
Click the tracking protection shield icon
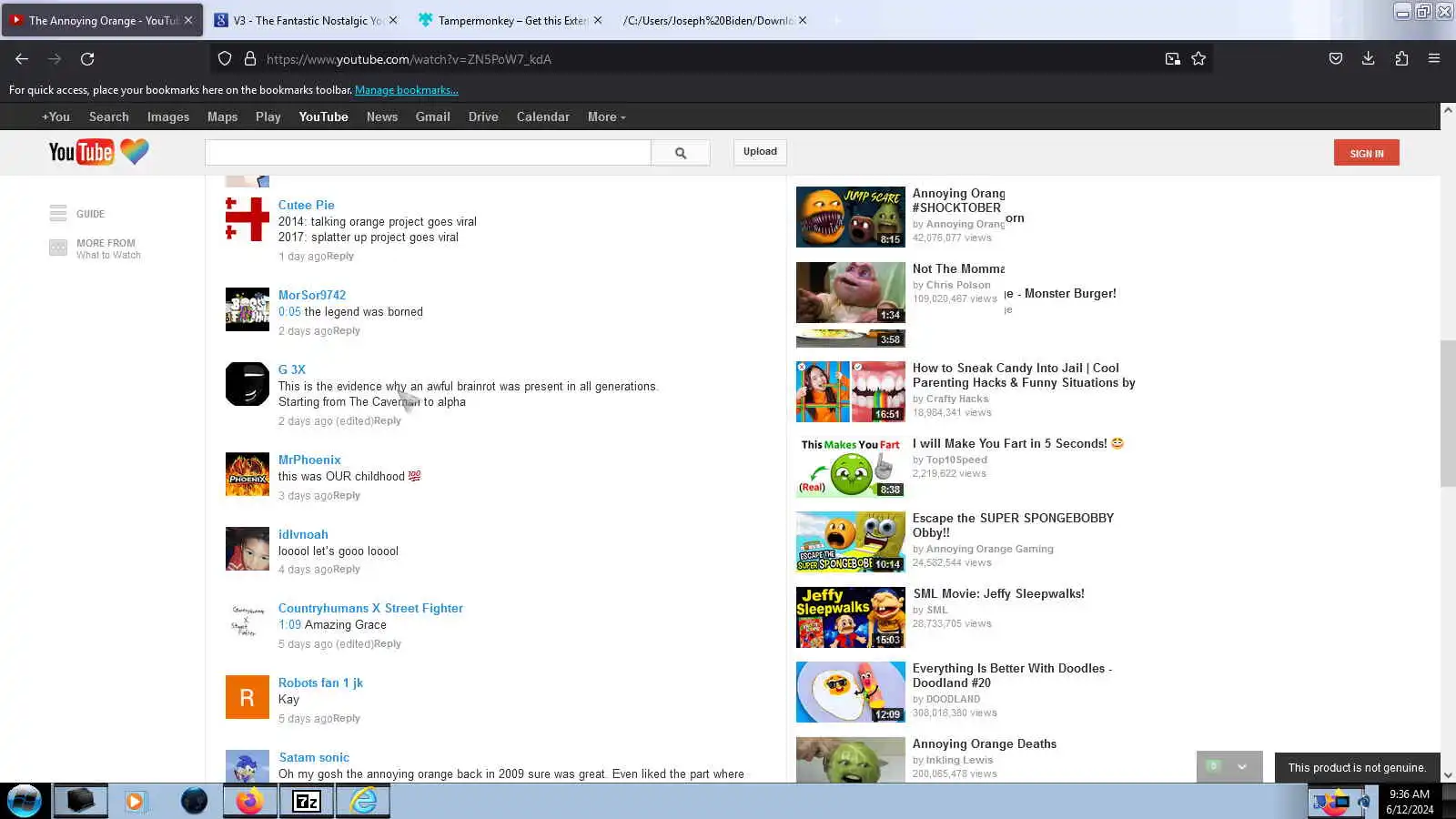(x=225, y=59)
